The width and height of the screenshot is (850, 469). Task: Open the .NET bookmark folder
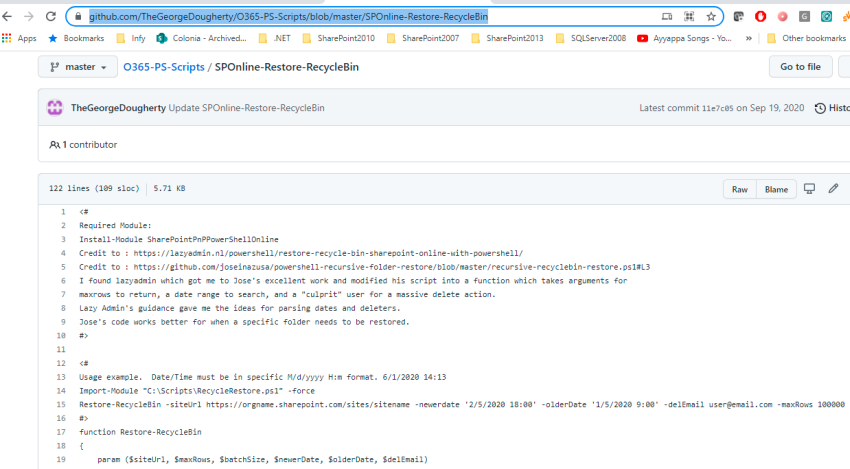pyautogui.click(x=275, y=38)
